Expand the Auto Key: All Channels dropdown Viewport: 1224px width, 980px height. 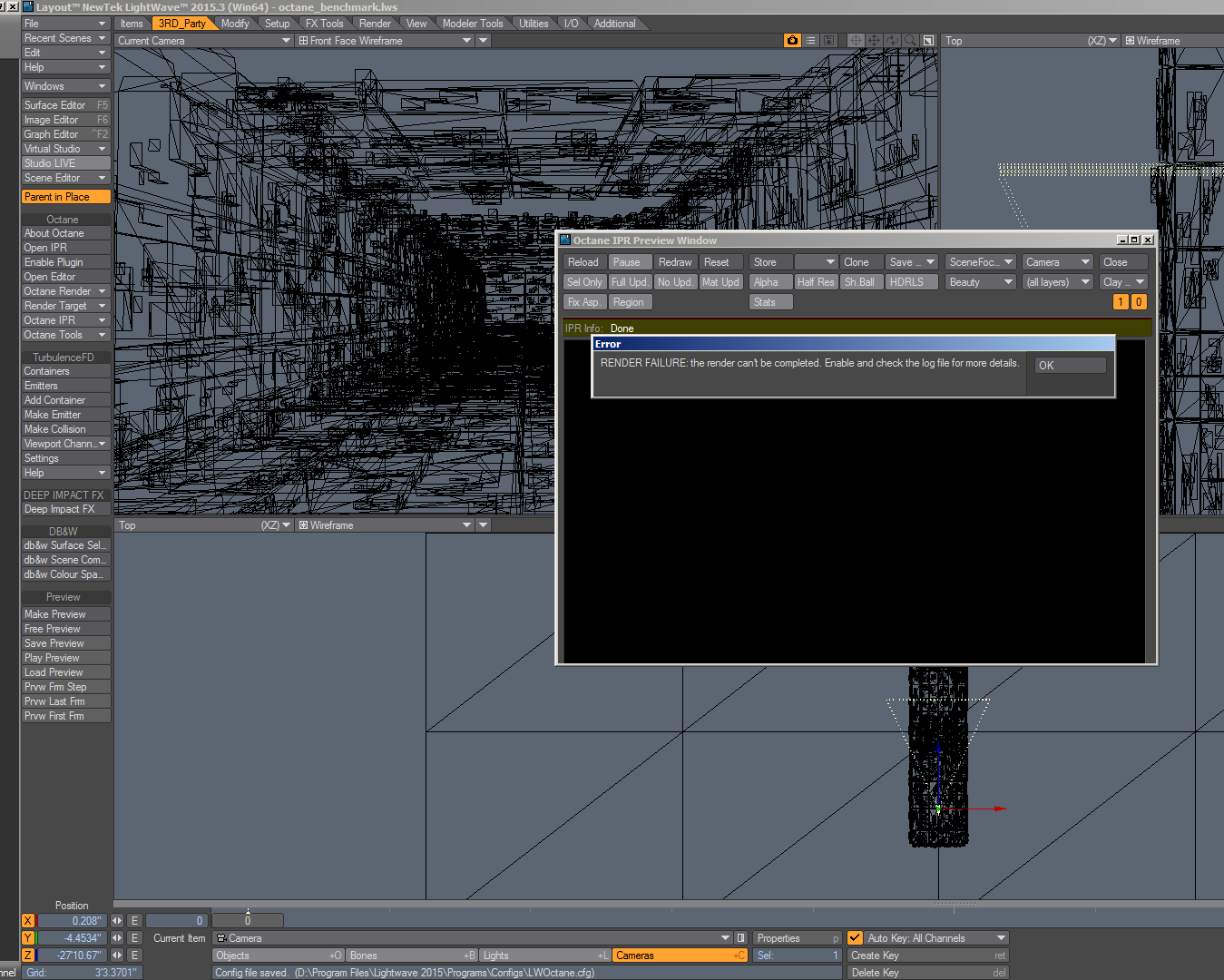[937, 938]
